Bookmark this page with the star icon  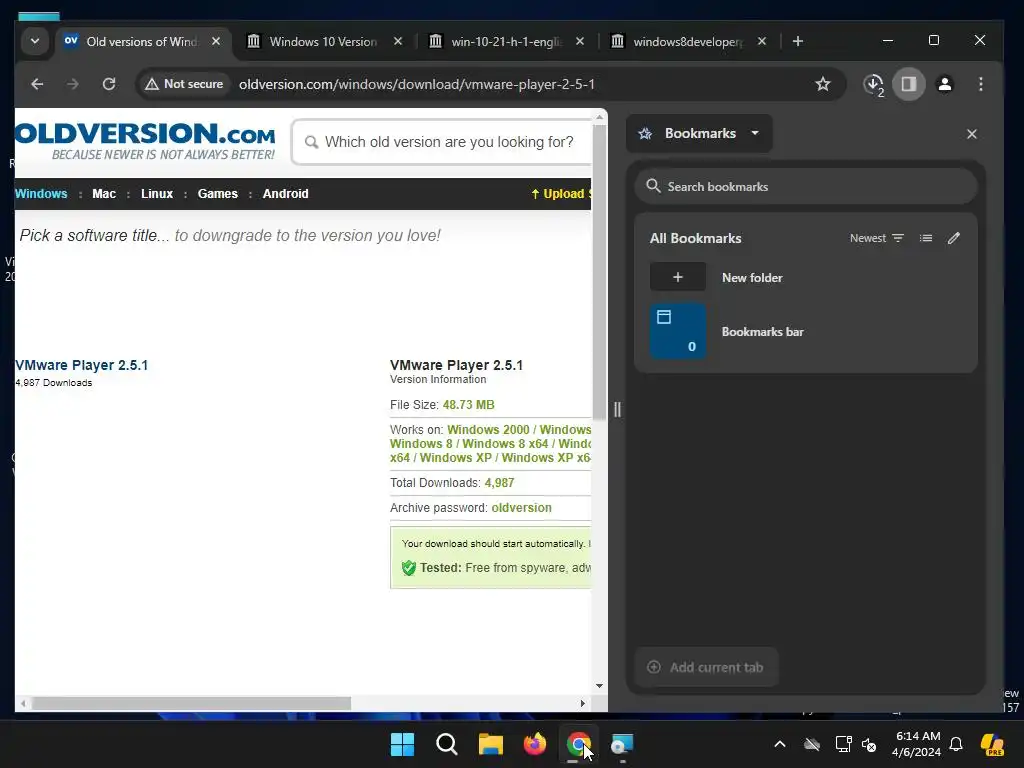[823, 84]
